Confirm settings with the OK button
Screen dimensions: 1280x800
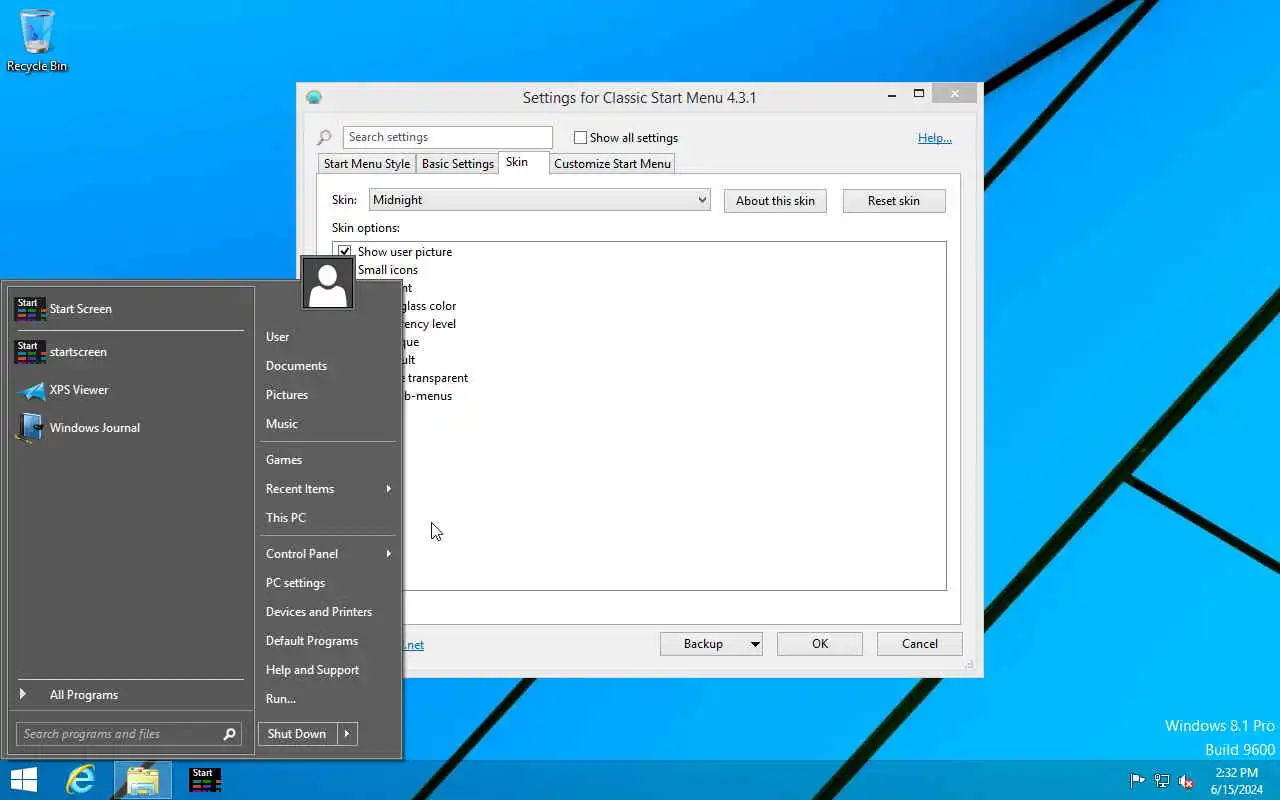(x=820, y=644)
